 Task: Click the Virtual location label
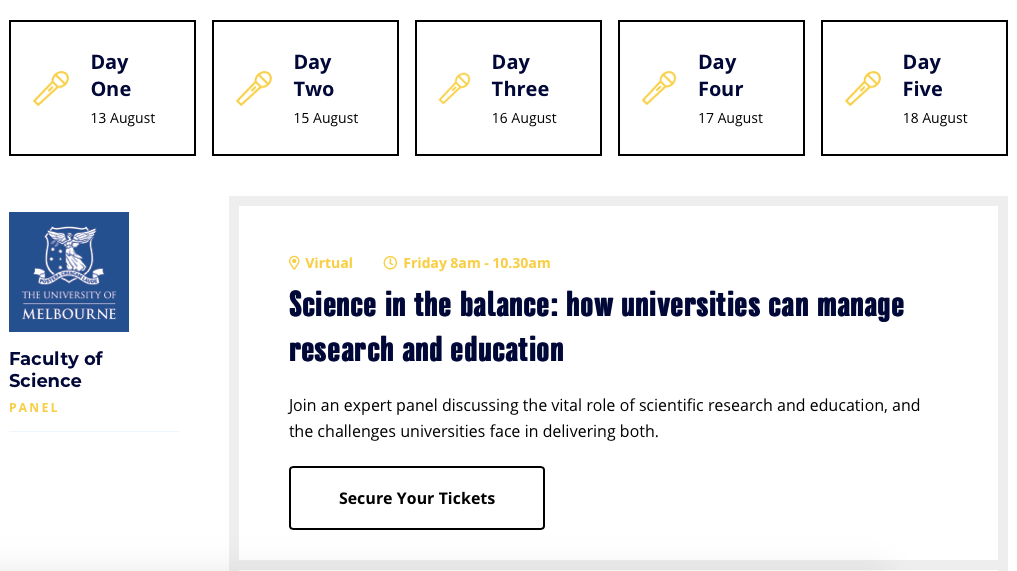(x=329, y=263)
